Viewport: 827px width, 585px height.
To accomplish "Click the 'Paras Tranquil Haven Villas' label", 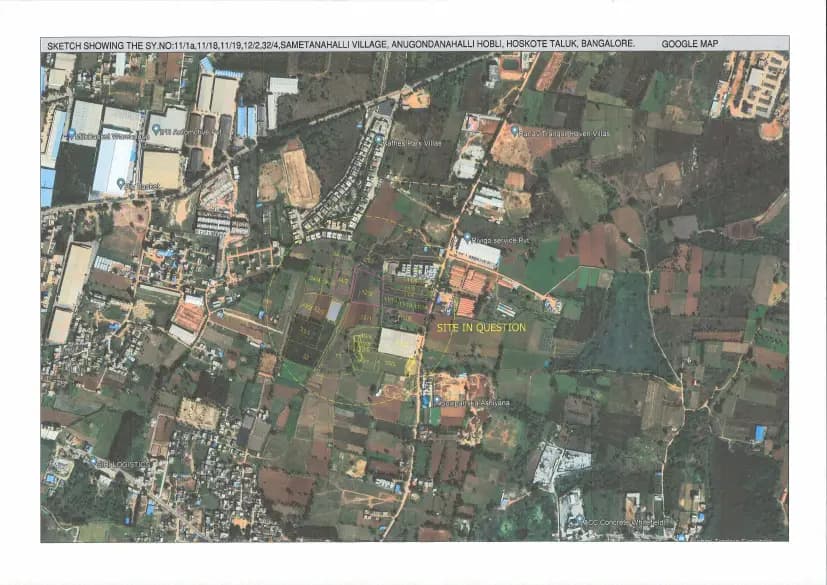I will [564, 133].
